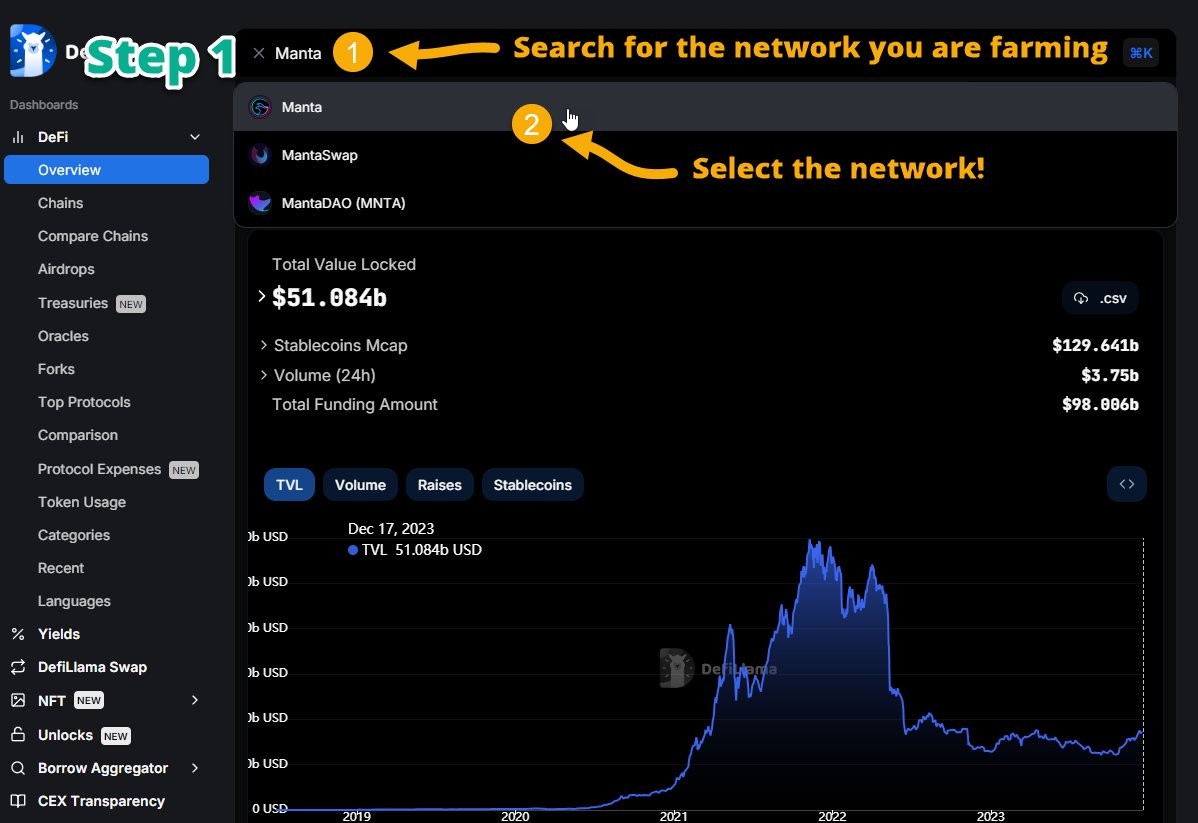Click the DeFi bar chart sidebar icon
The width and height of the screenshot is (1198, 823).
(18, 138)
